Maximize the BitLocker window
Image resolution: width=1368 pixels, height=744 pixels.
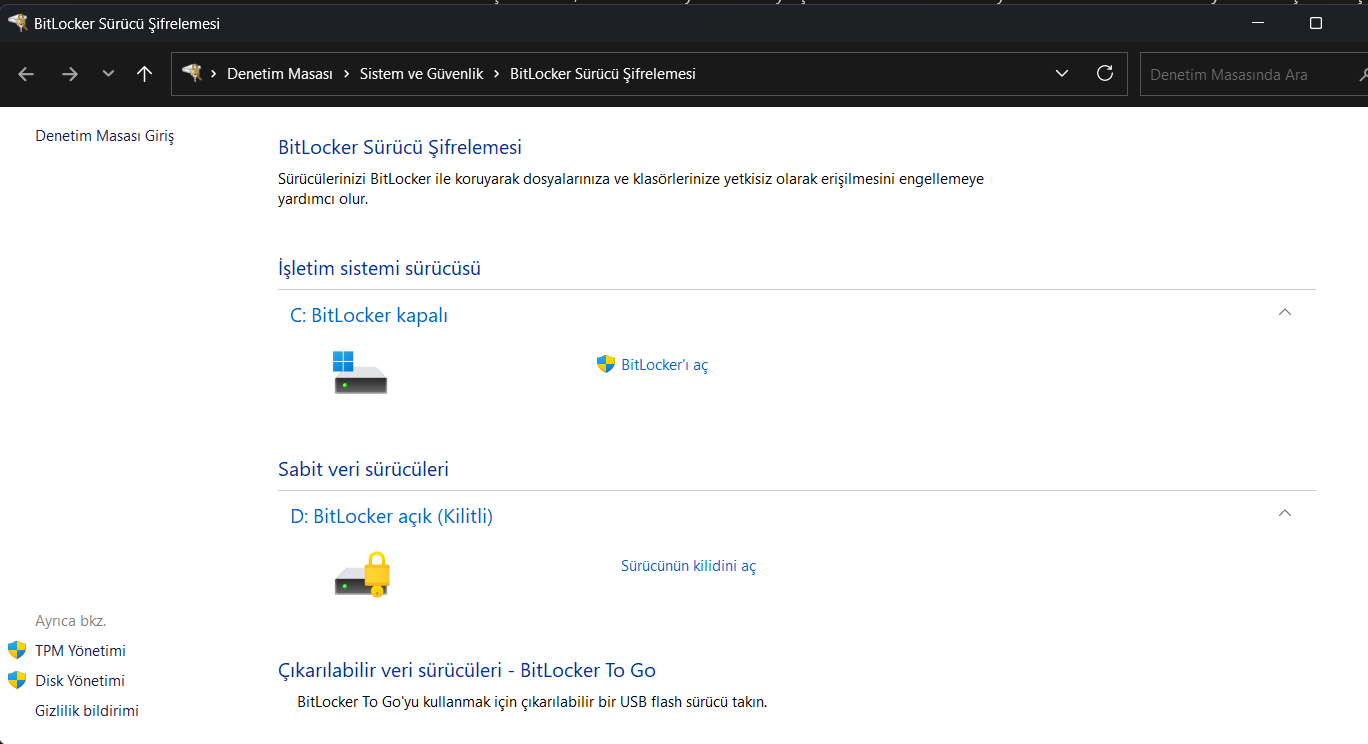[x=1316, y=23]
